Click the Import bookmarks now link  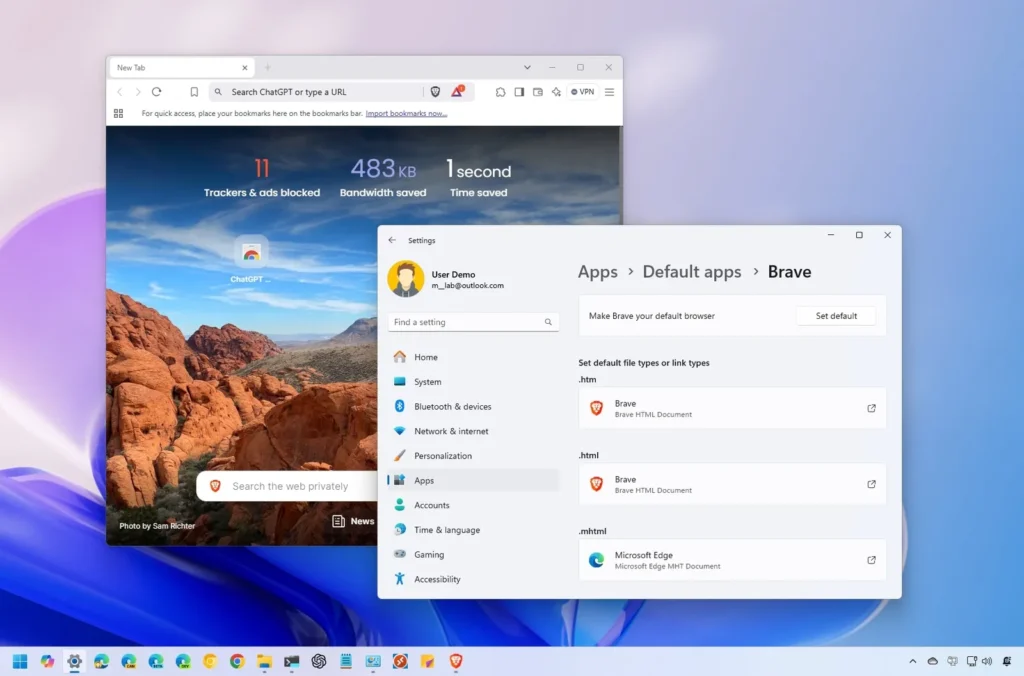(x=407, y=113)
